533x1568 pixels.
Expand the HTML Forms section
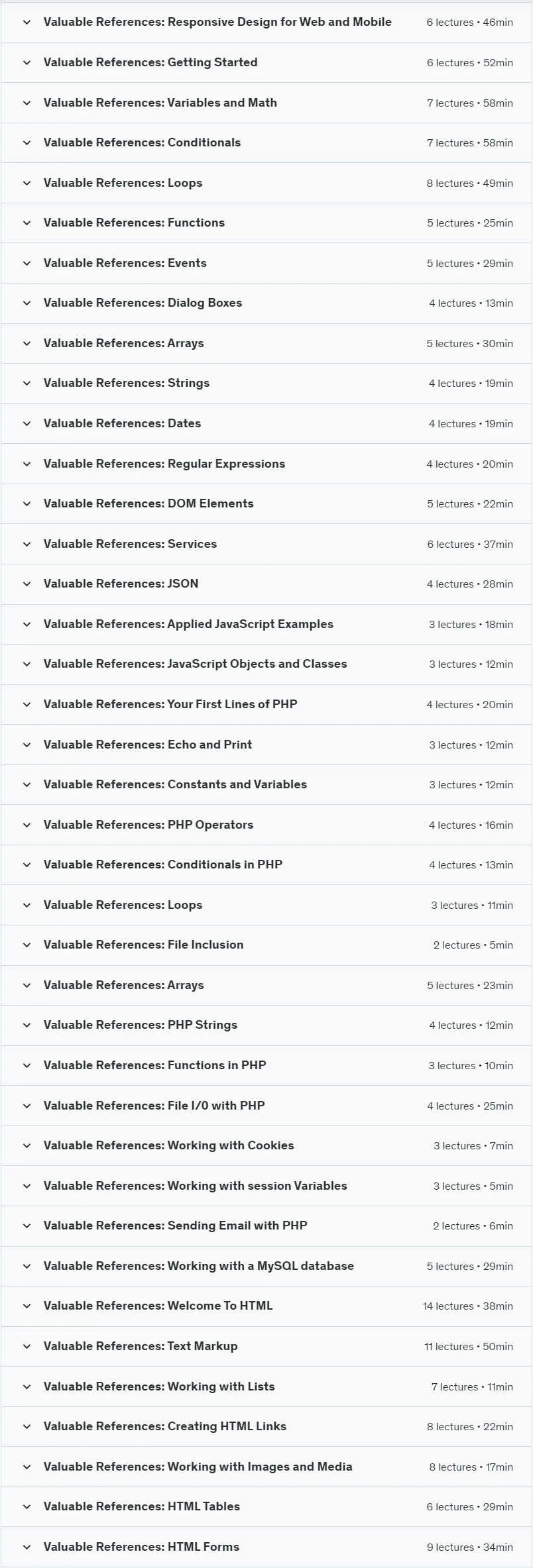pyautogui.click(x=266, y=1547)
